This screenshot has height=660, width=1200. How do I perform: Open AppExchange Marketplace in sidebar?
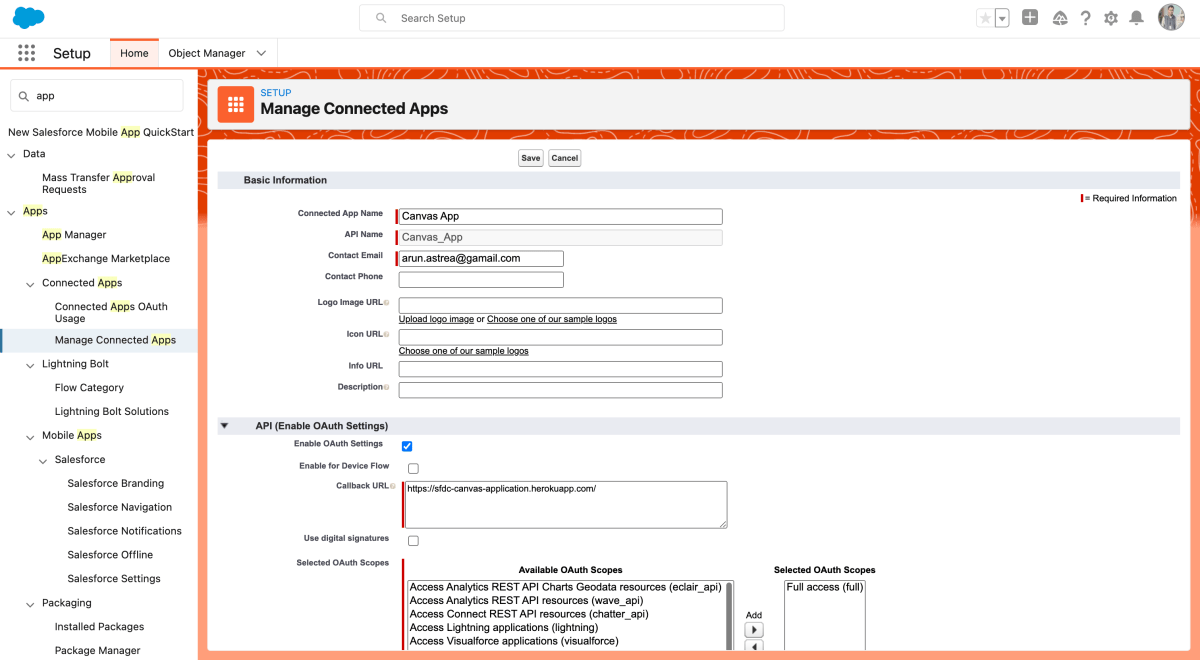tap(106, 258)
